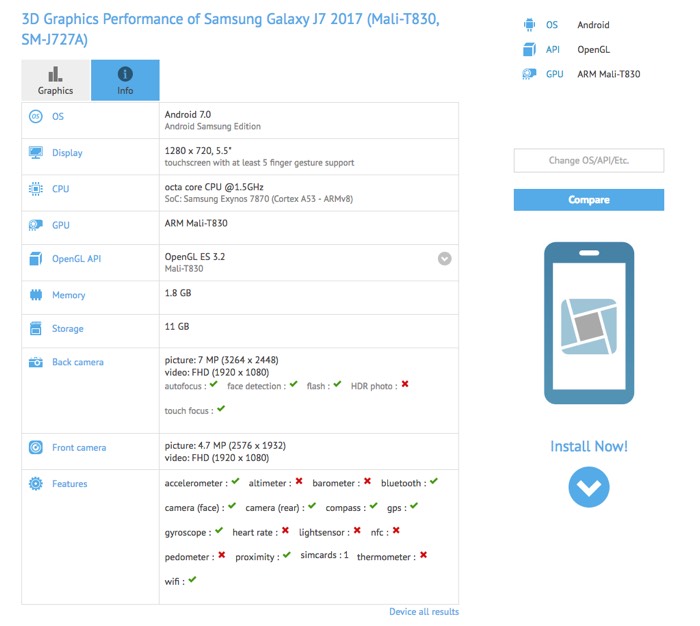
Task: Click the octa core CPU @1.5GHz text
Action: pos(214,187)
